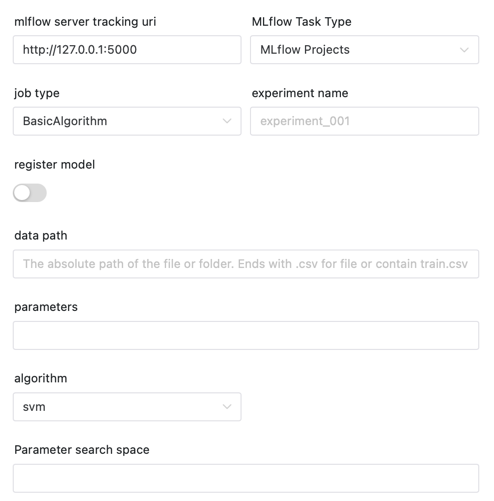Click the data path input field
The height and width of the screenshot is (501, 494).
click(x=246, y=264)
